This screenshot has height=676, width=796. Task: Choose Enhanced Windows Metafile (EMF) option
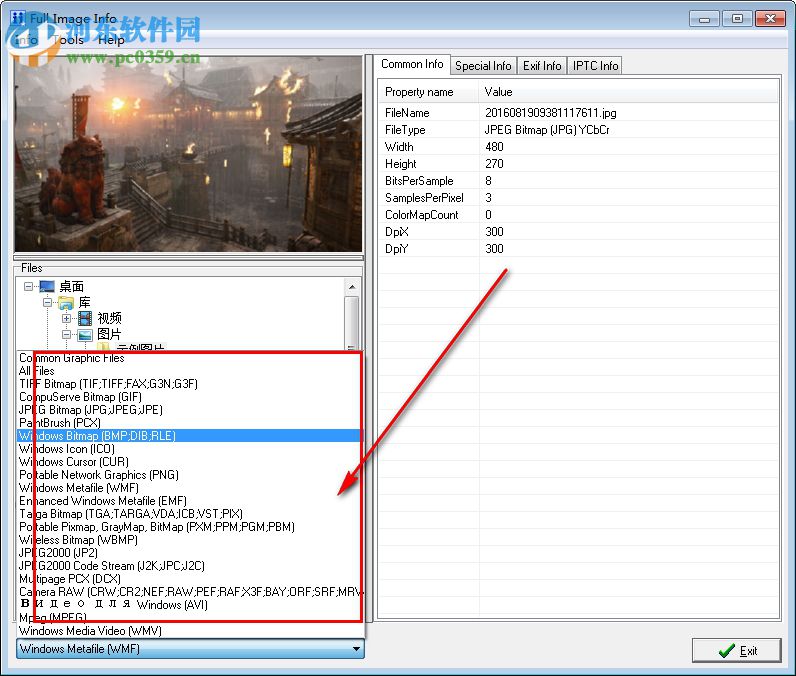[x=190, y=501]
